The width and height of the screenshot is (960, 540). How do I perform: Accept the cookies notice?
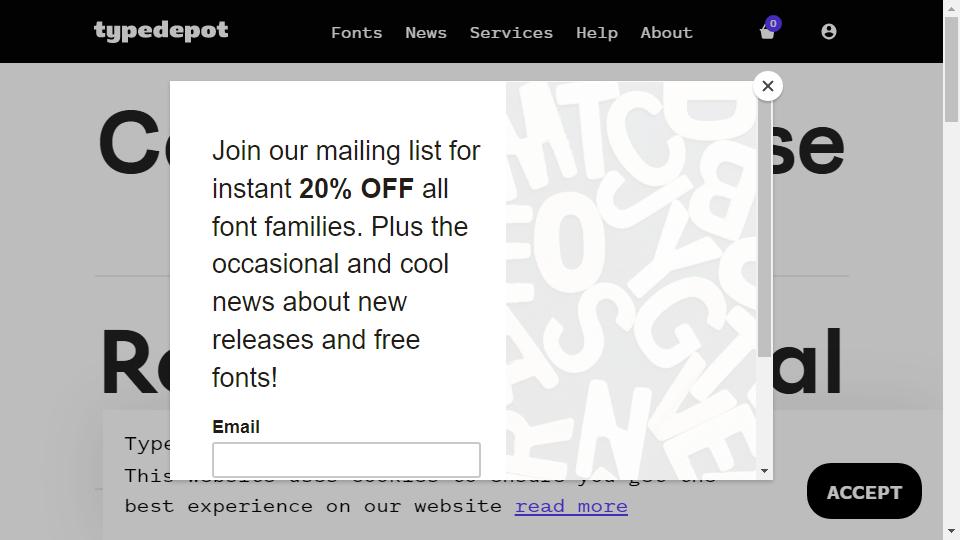864,492
